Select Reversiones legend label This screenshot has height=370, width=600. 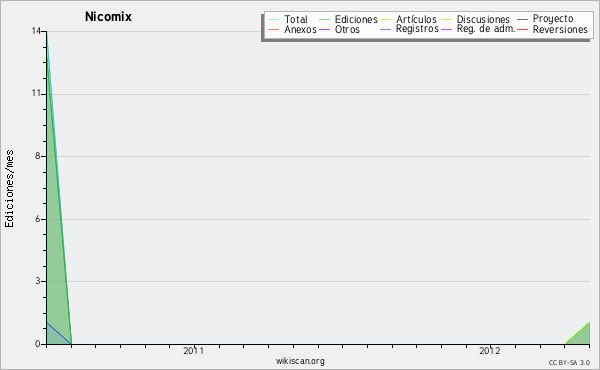tap(560, 29)
